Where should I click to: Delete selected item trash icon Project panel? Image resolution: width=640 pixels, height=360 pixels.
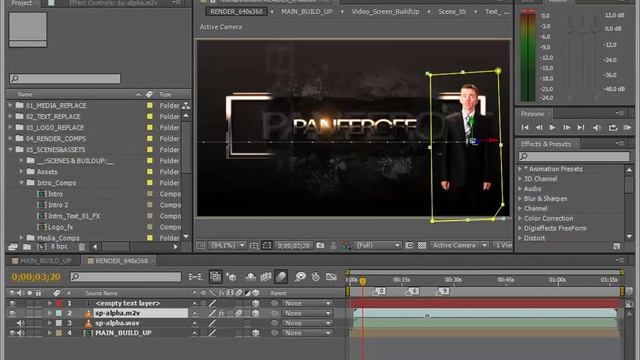click(82, 247)
